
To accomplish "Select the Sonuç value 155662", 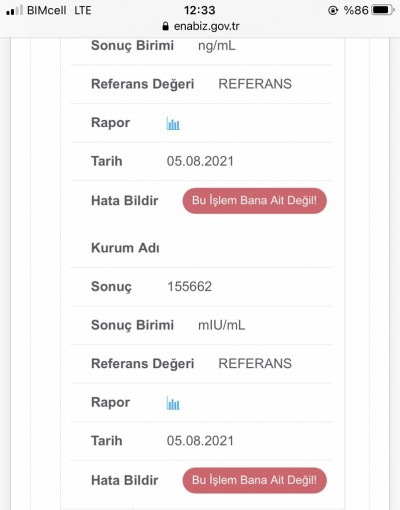I will pyautogui.click(x=189, y=287).
